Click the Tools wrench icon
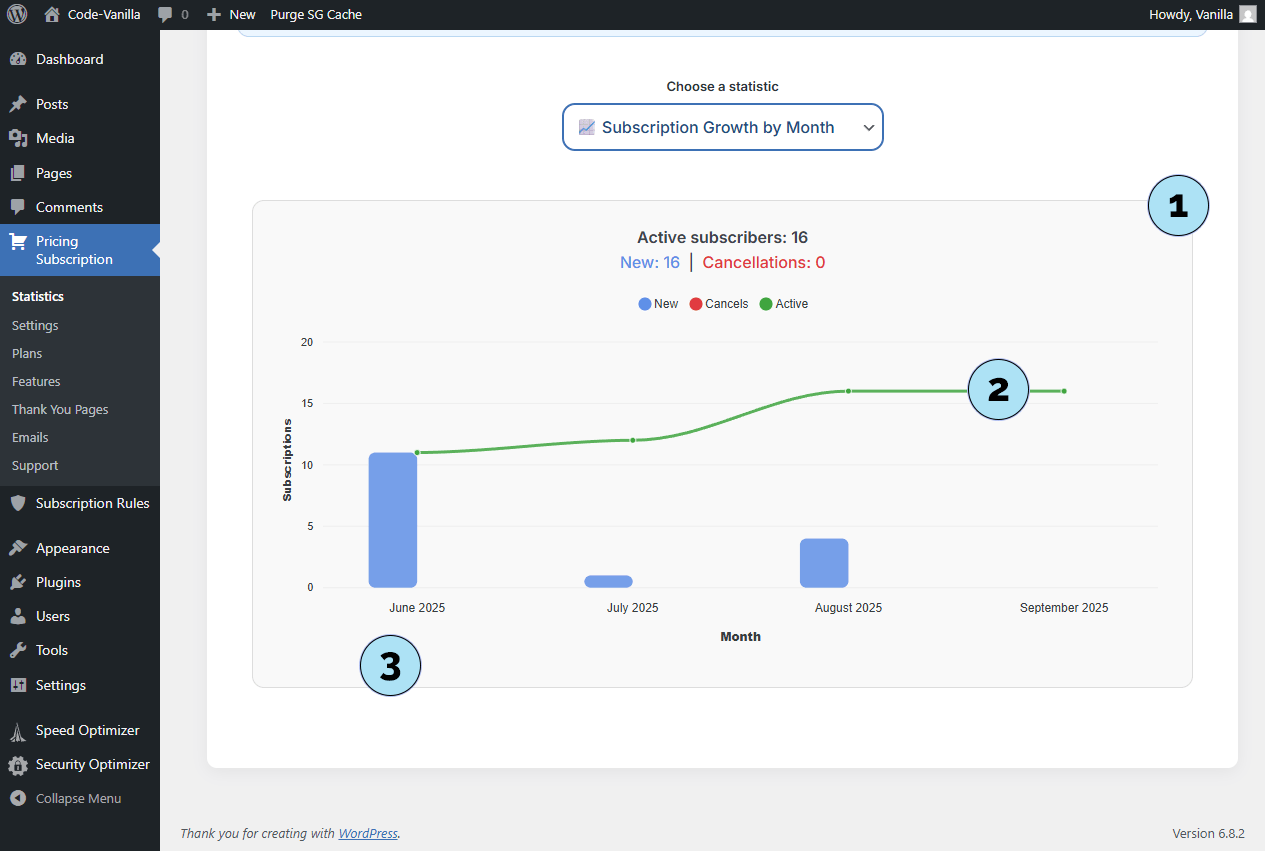Image resolution: width=1265 pixels, height=851 pixels. click(x=18, y=650)
